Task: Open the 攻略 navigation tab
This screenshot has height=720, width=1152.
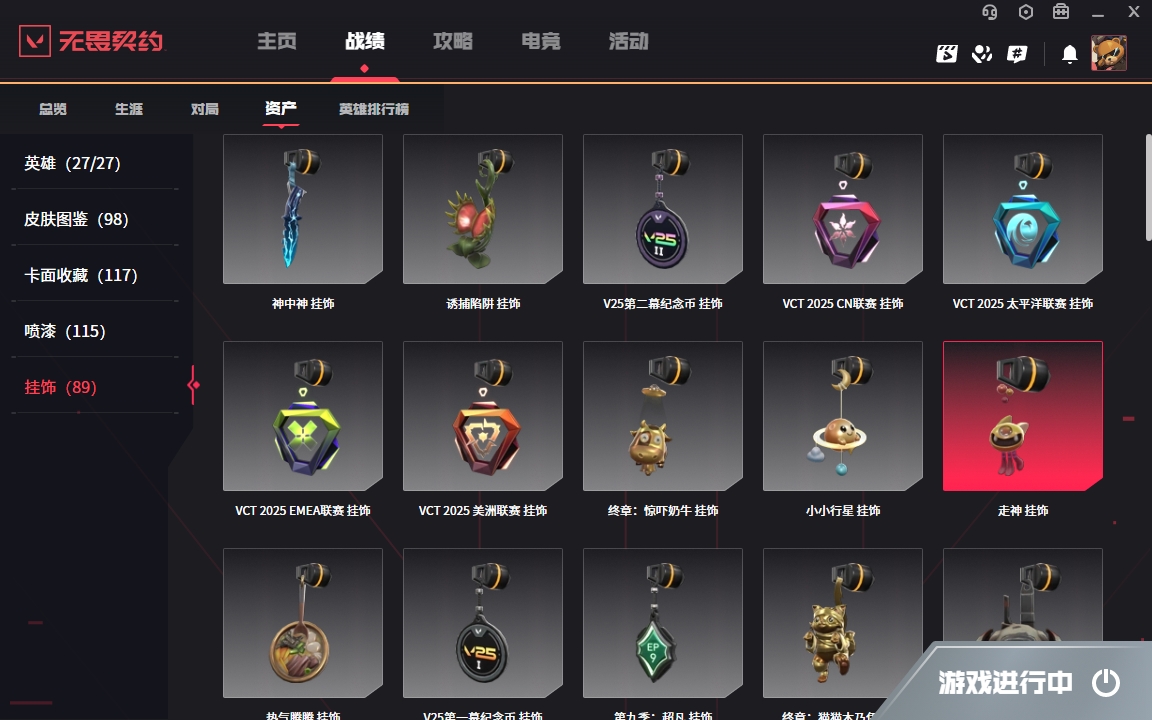Action: (x=453, y=41)
